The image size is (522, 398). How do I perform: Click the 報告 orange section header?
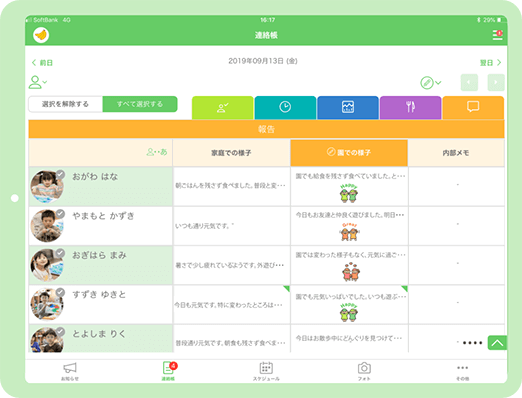tap(266, 129)
